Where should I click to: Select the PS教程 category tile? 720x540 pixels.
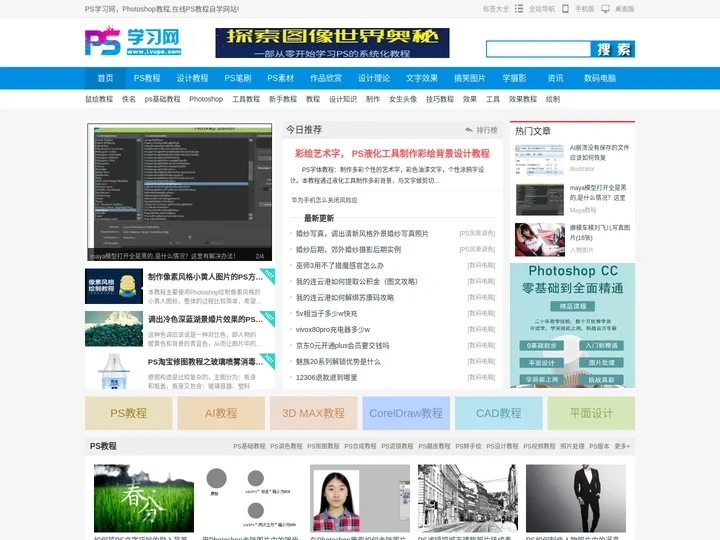[129, 413]
